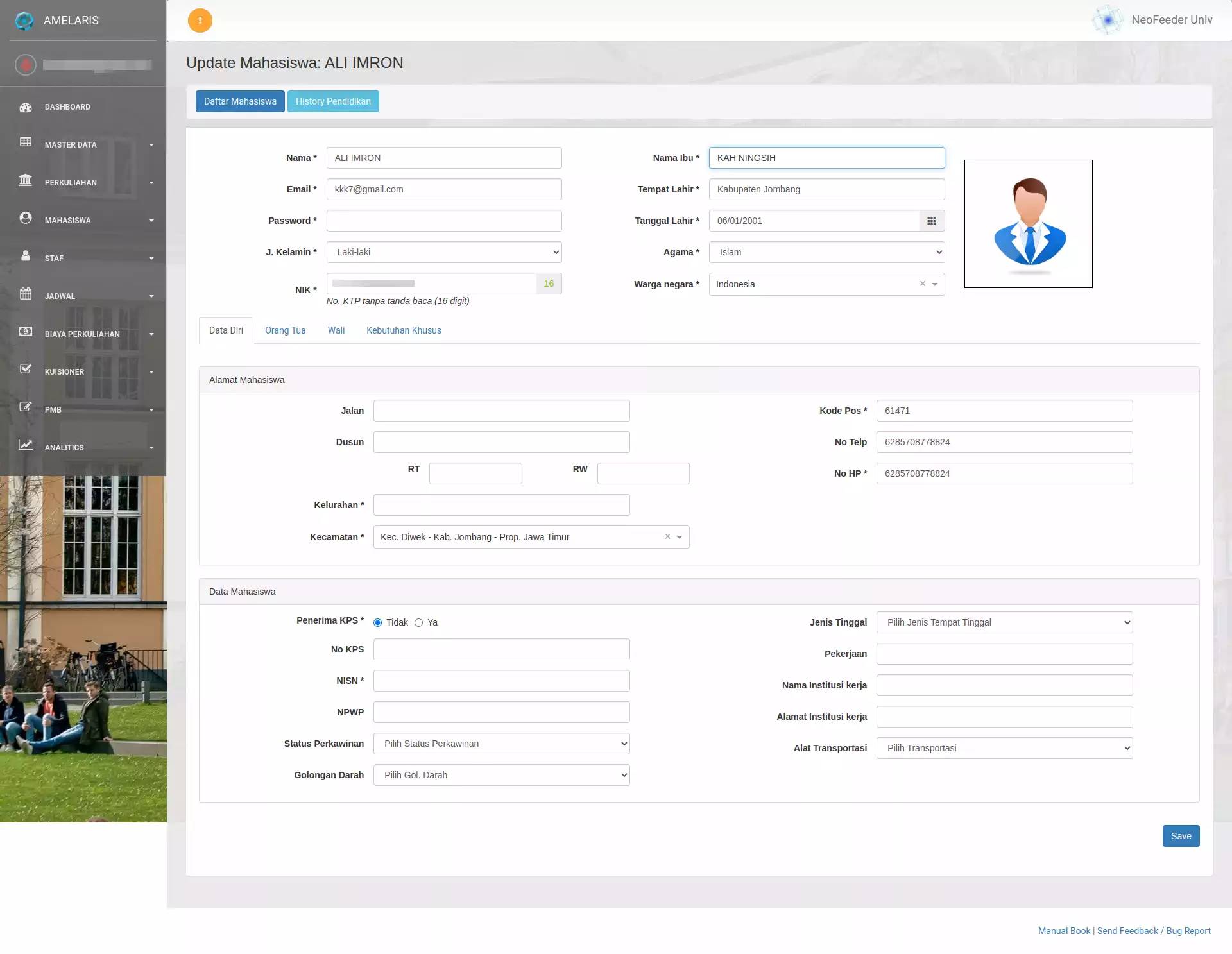This screenshot has height=954, width=1232.
Task: Switch to the Kebutuhan Khusus tab
Action: pyautogui.click(x=404, y=330)
